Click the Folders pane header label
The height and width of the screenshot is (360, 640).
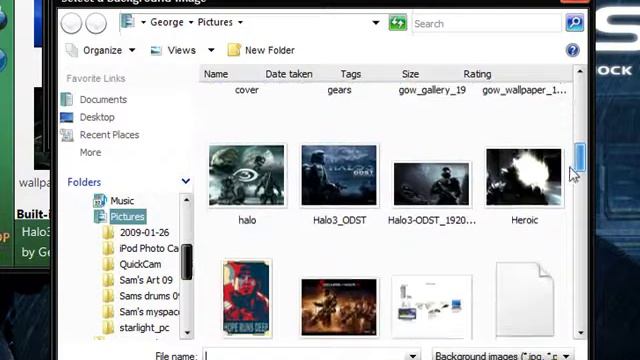[84, 182]
